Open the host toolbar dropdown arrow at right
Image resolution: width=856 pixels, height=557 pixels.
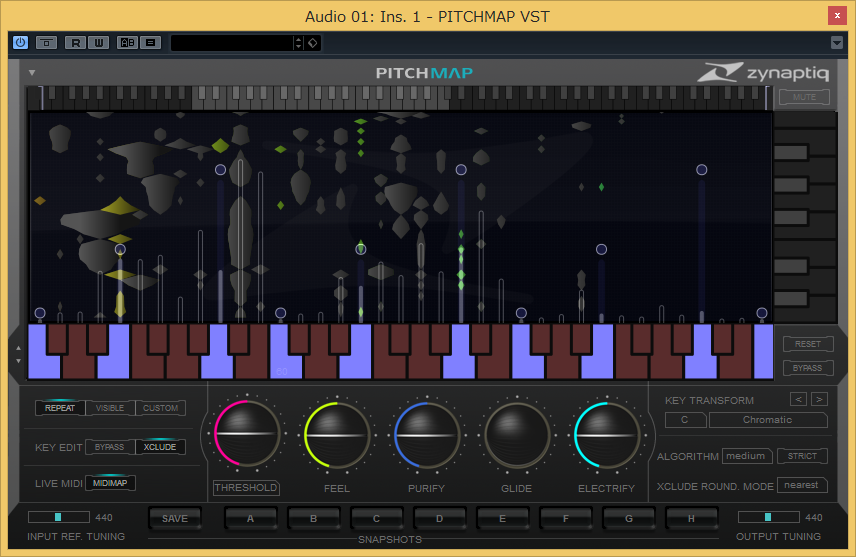click(837, 43)
